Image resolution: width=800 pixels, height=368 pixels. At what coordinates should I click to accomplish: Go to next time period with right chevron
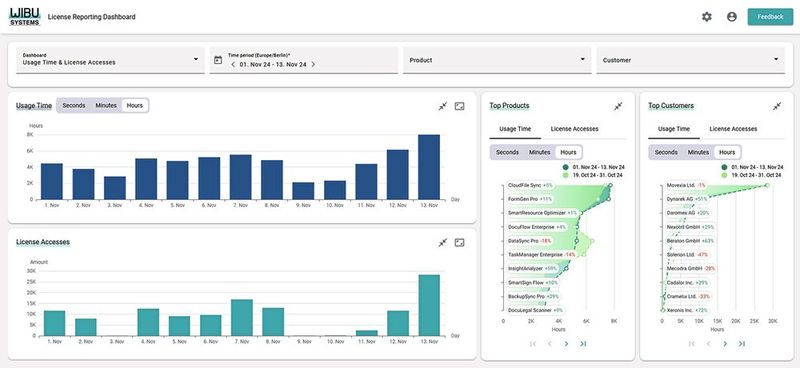[x=313, y=65]
